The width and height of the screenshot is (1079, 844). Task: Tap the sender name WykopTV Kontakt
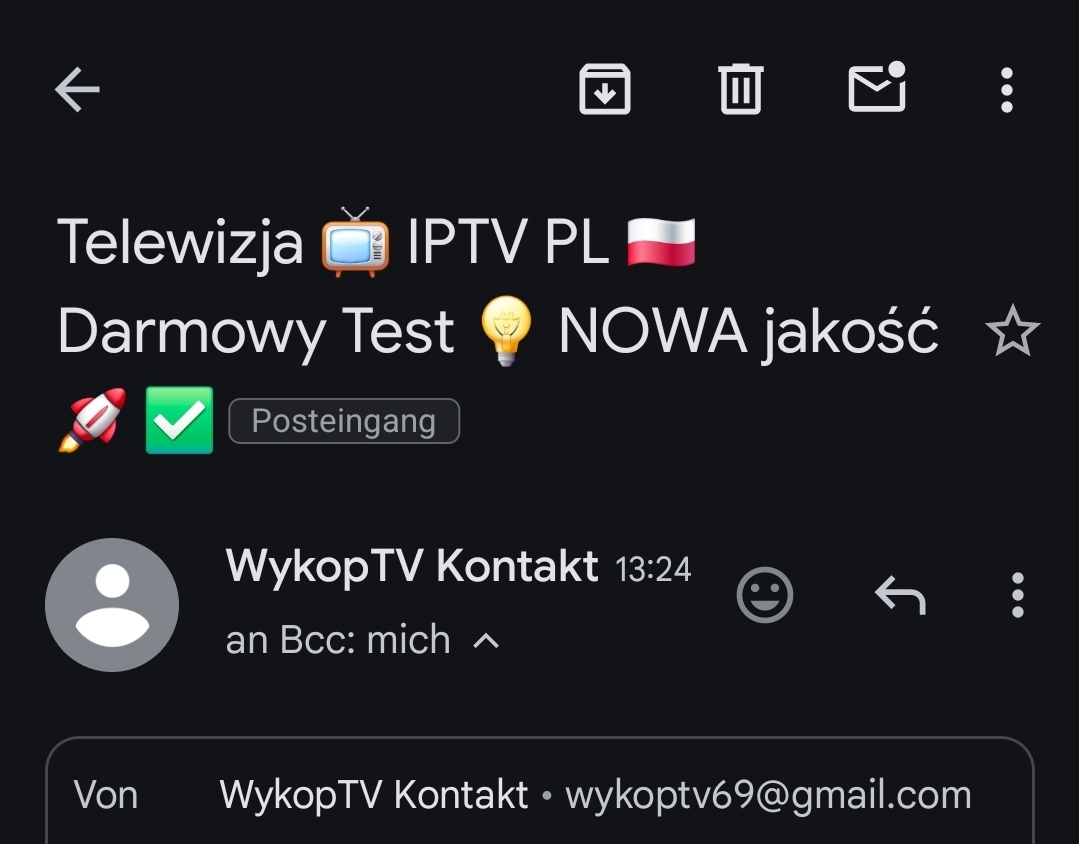pos(412,566)
